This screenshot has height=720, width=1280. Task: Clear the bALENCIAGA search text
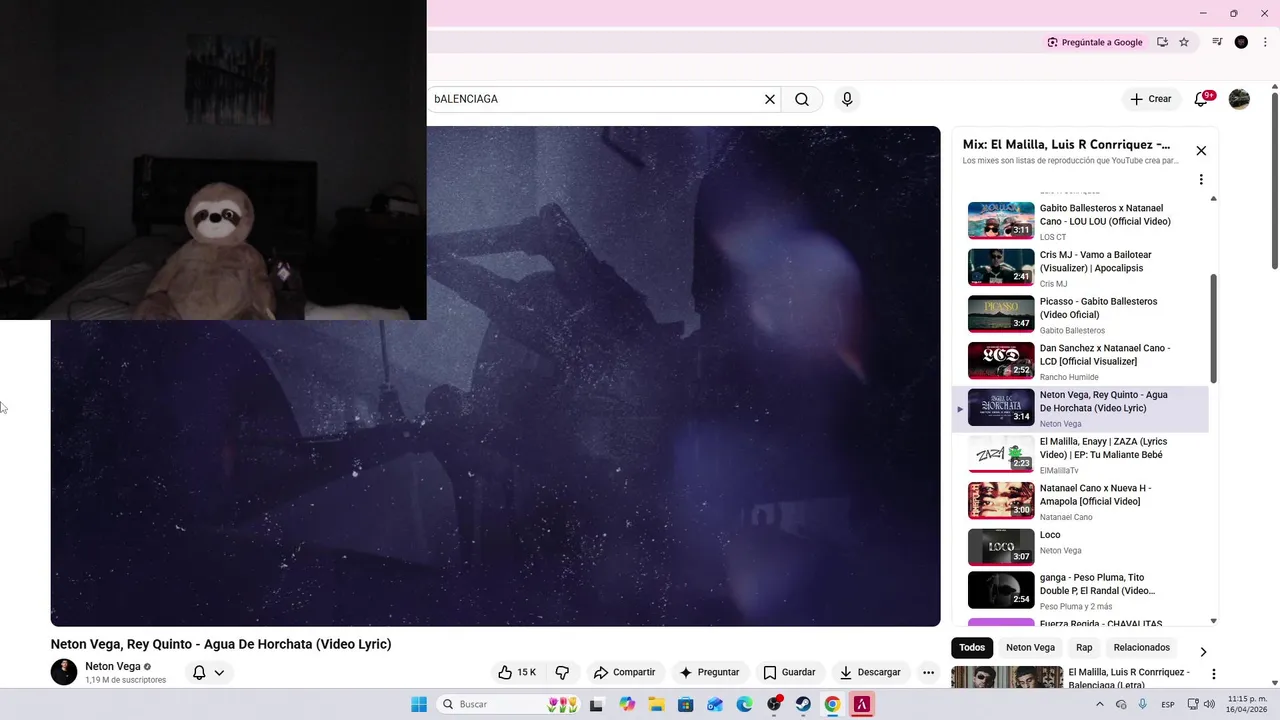[770, 99]
